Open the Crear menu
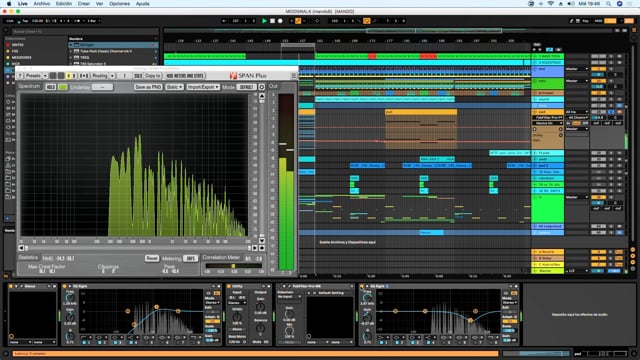640x360 pixels. click(84, 4)
